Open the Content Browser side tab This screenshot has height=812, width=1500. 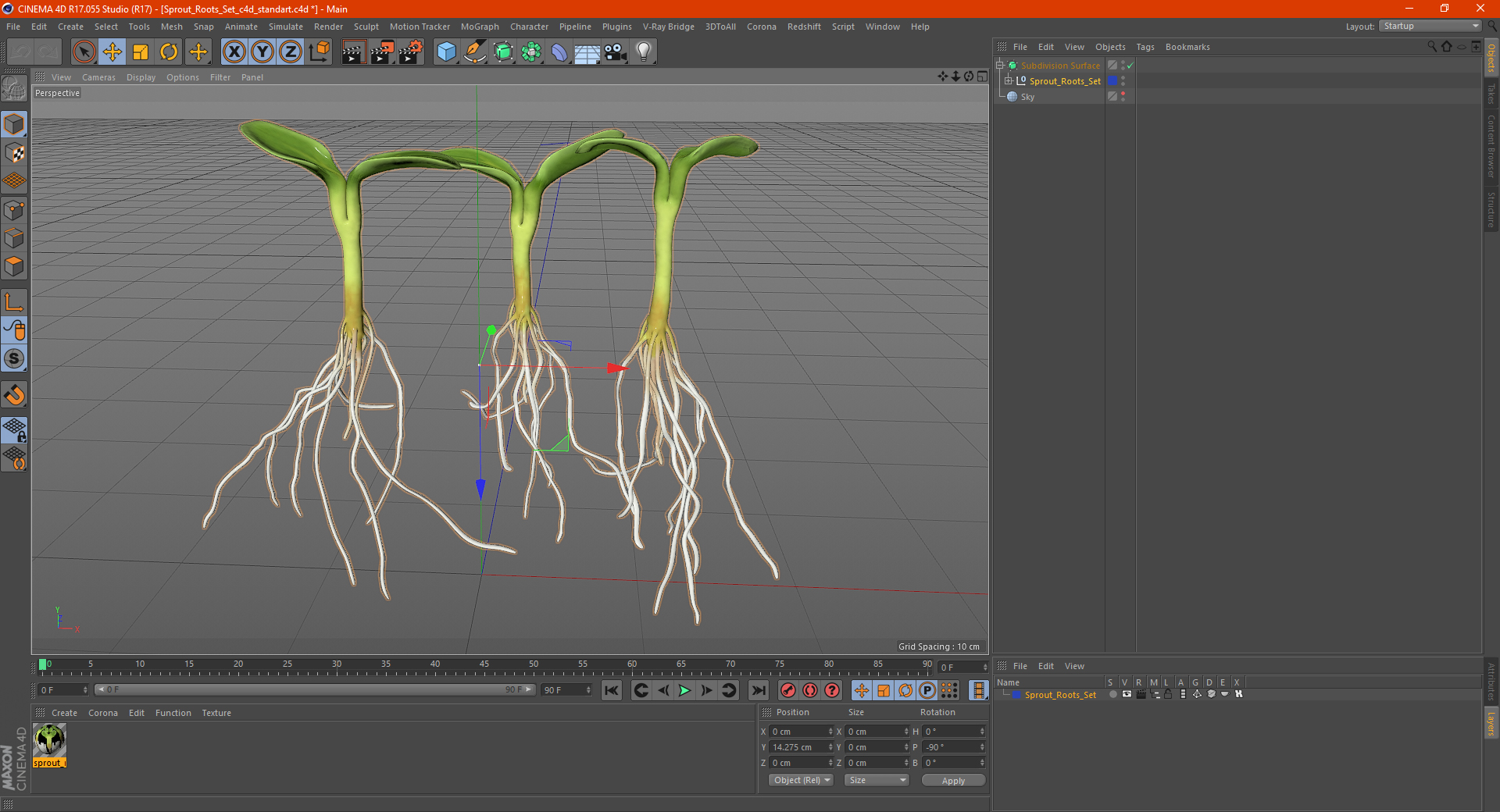pyautogui.click(x=1491, y=146)
